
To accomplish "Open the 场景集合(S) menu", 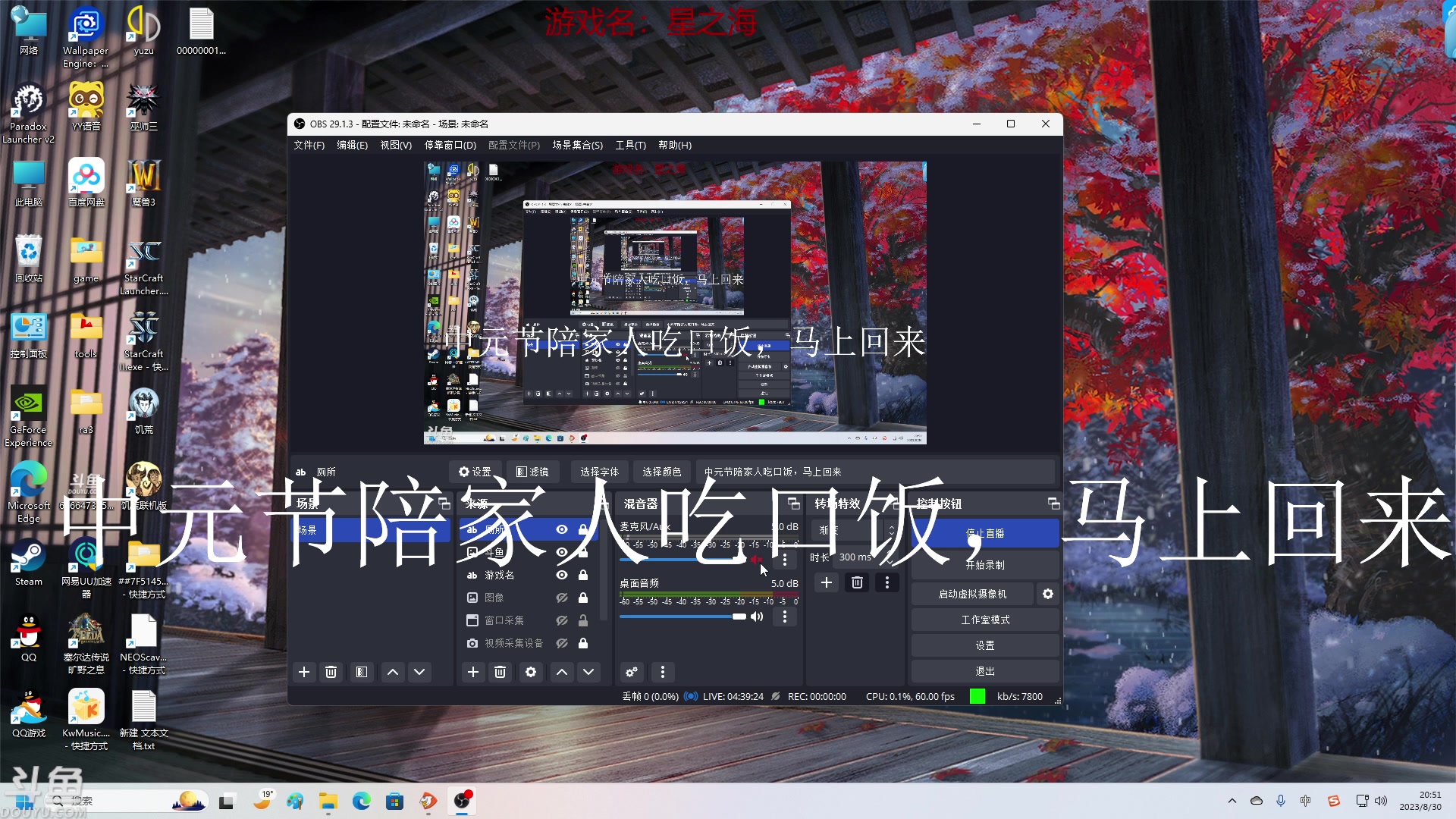I will pyautogui.click(x=578, y=145).
